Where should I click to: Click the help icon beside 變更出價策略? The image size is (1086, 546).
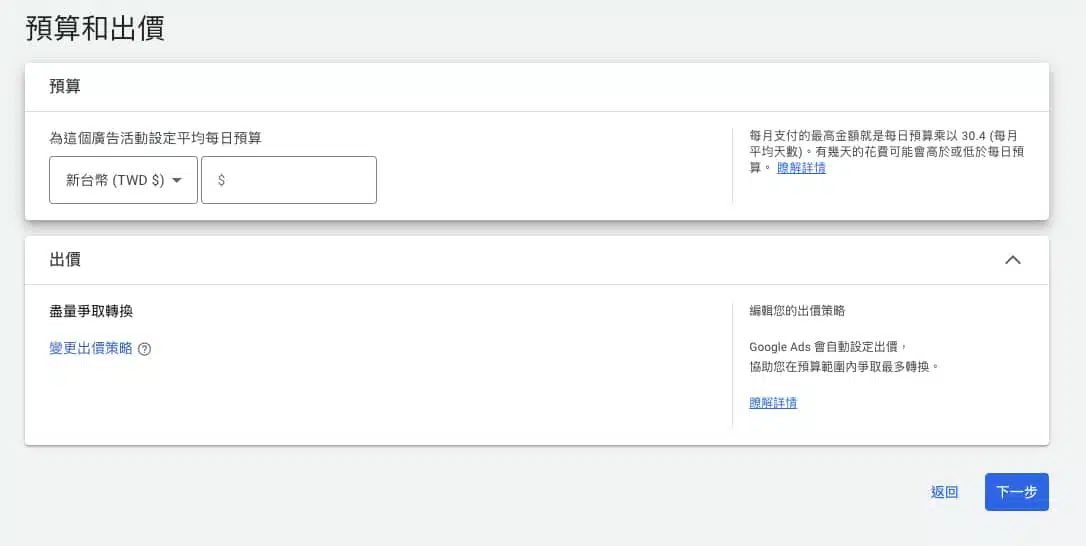pos(144,349)
